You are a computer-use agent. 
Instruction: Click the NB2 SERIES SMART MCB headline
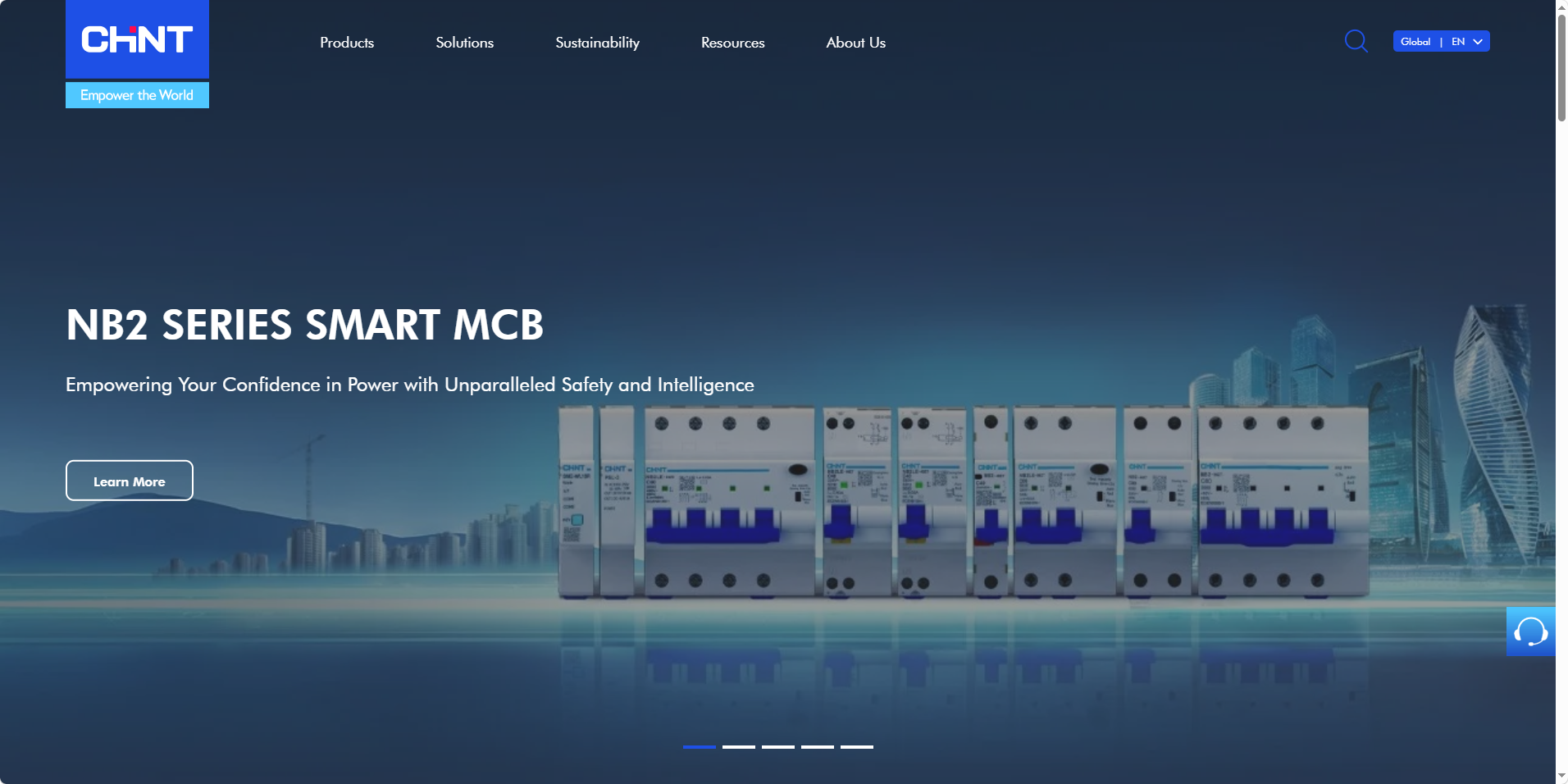click(304, 325)
